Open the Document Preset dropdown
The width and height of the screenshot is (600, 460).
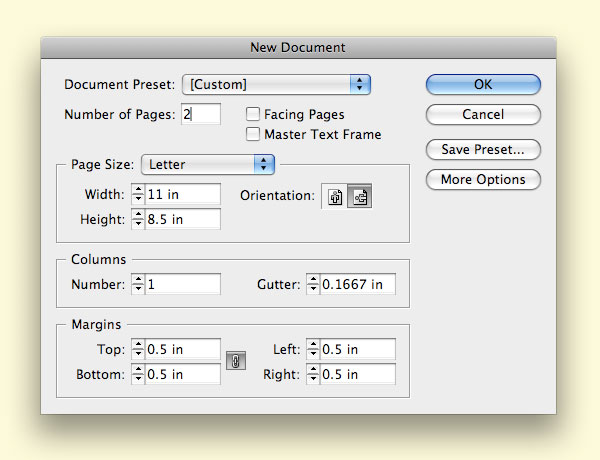[x=276, y=85]
